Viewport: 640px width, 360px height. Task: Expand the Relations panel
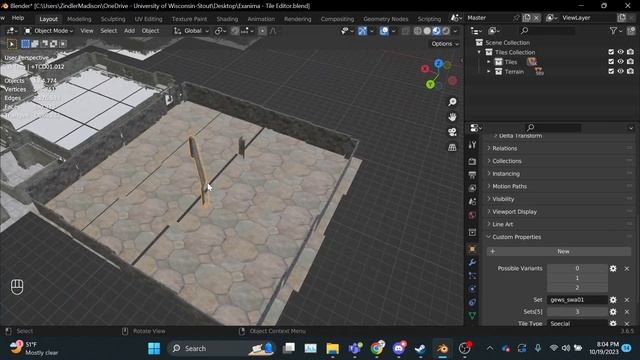tap(504, 148)
